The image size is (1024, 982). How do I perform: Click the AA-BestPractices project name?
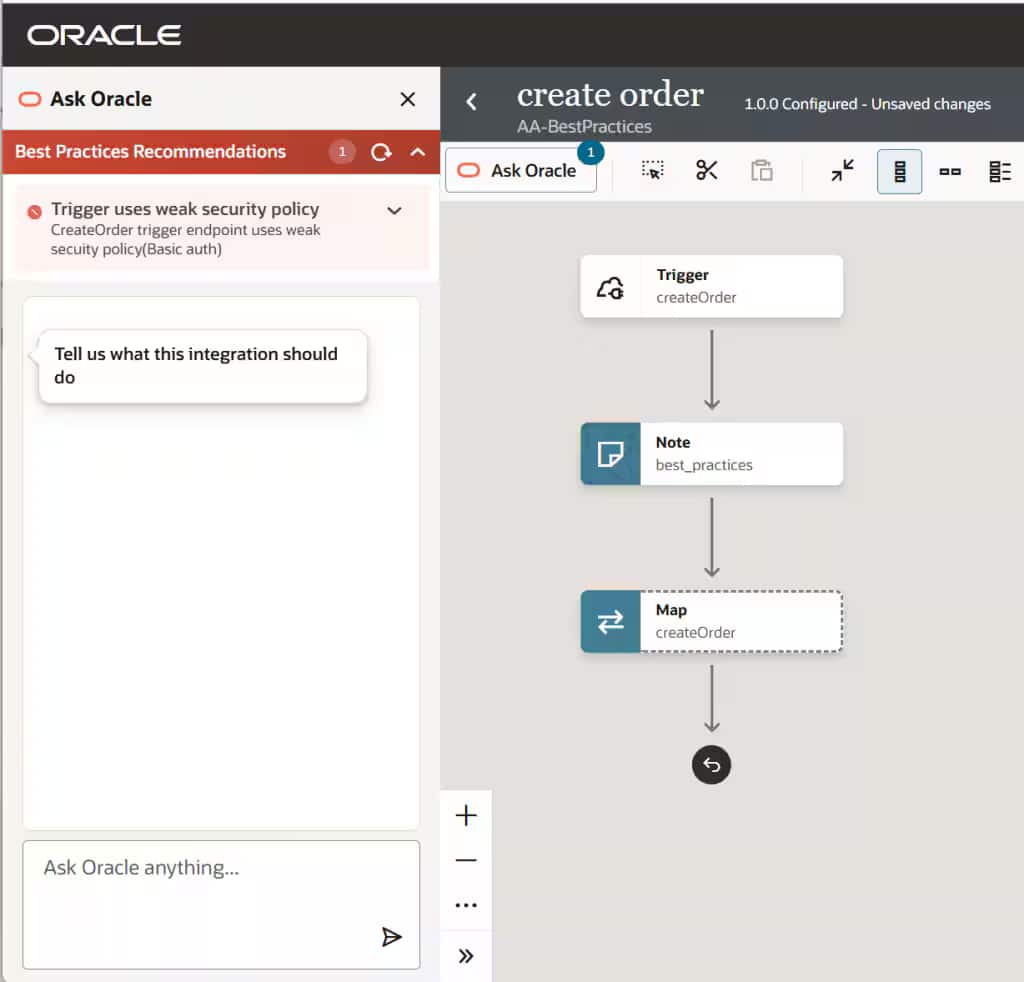point(584,127)
